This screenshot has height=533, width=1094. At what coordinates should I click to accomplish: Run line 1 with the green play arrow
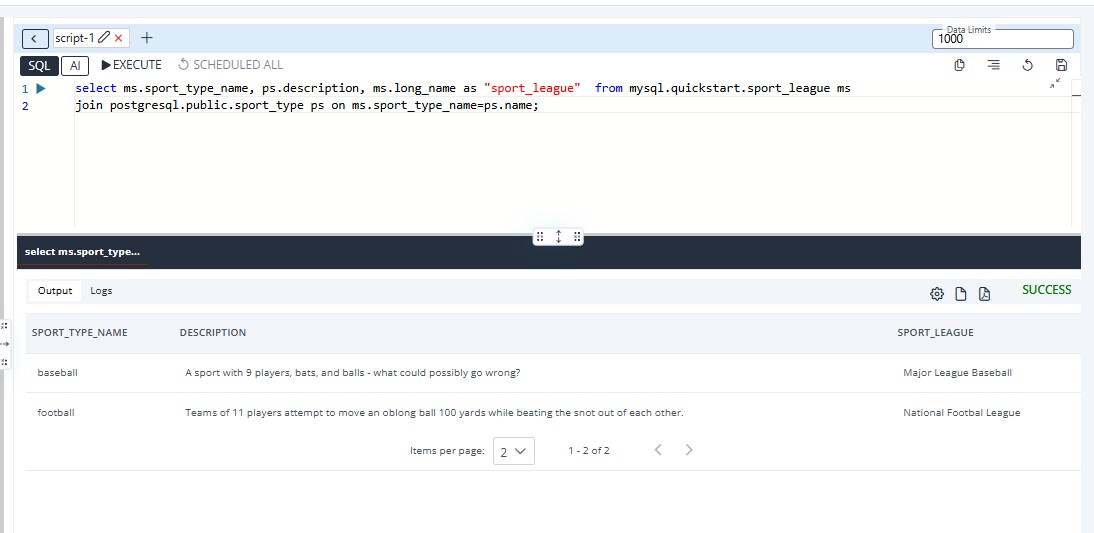(x=41, y=88)
